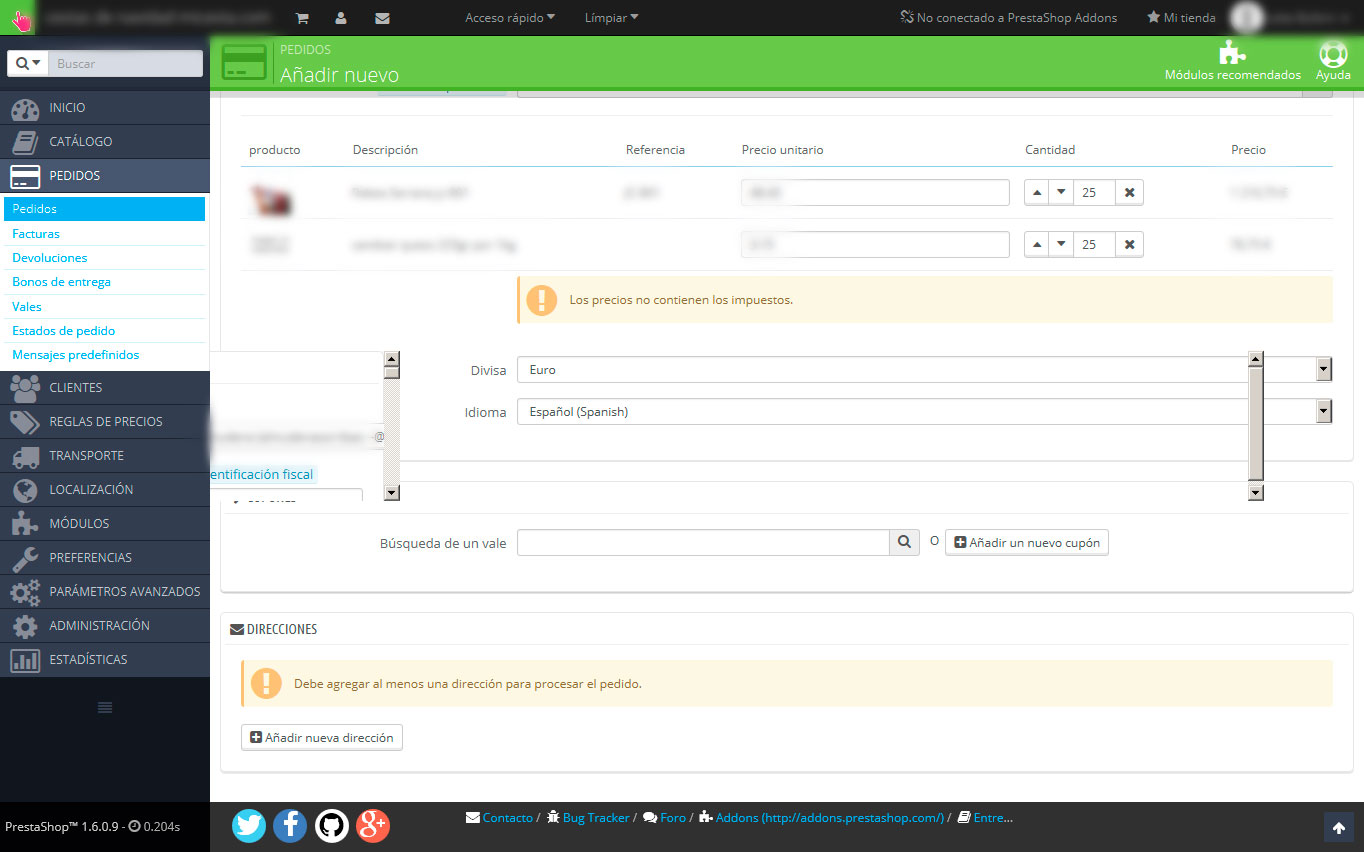
Task: Remove the first product row with X
Action: (1129, 193)
